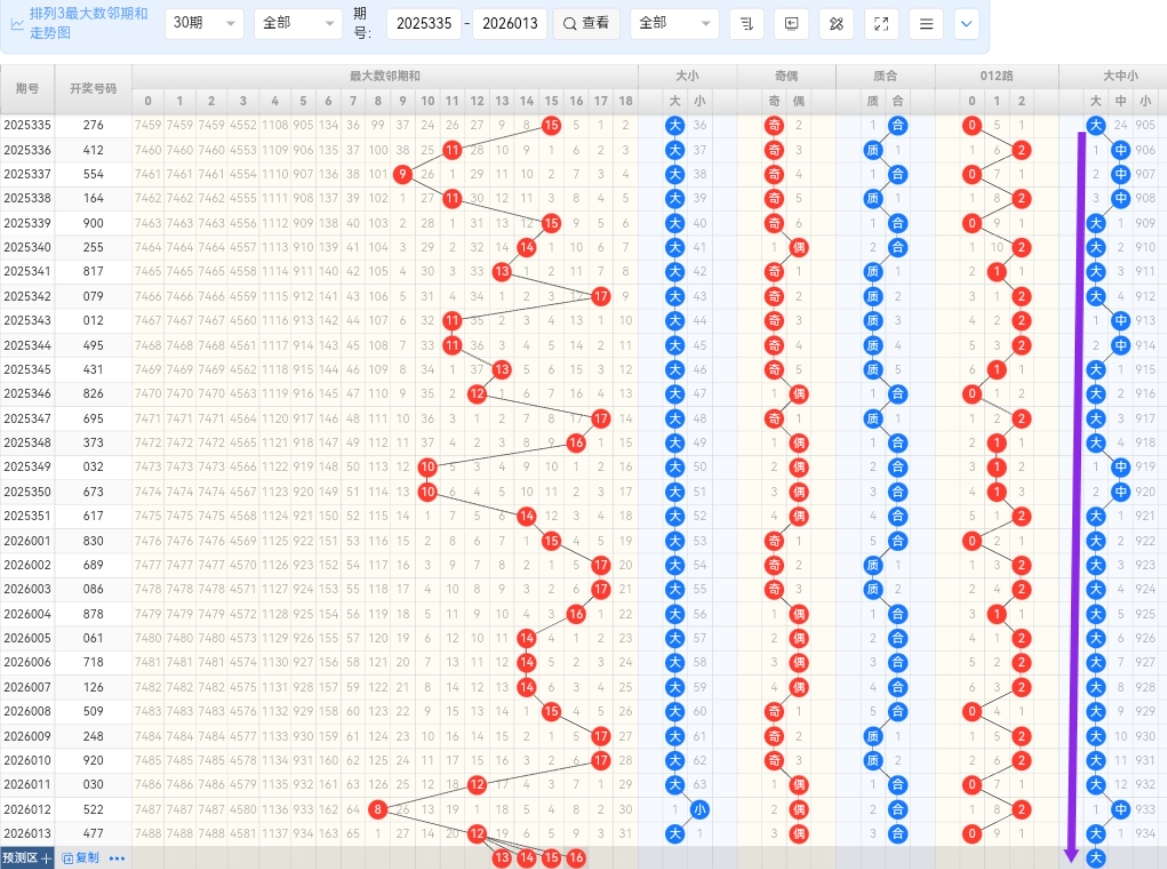Viewport: 1167px width, 869px height.
Task: Select predicted value 16 in prediction row
Action: pos(576,858)
